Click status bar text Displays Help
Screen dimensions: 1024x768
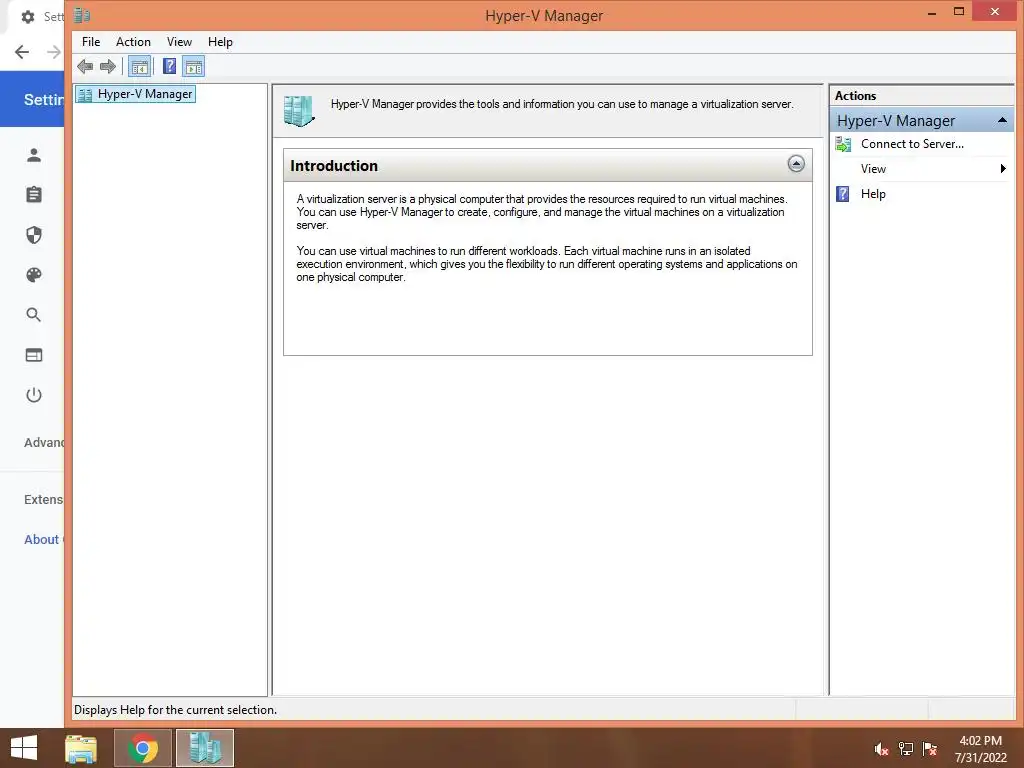(x=175, y=710)
